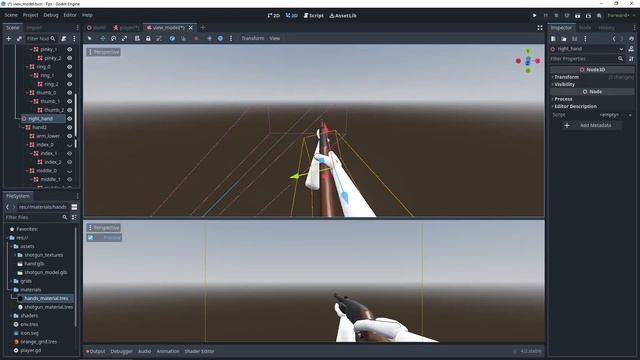
Task: Expand the Visibility section in Inspector
Action: coord(564,84)
